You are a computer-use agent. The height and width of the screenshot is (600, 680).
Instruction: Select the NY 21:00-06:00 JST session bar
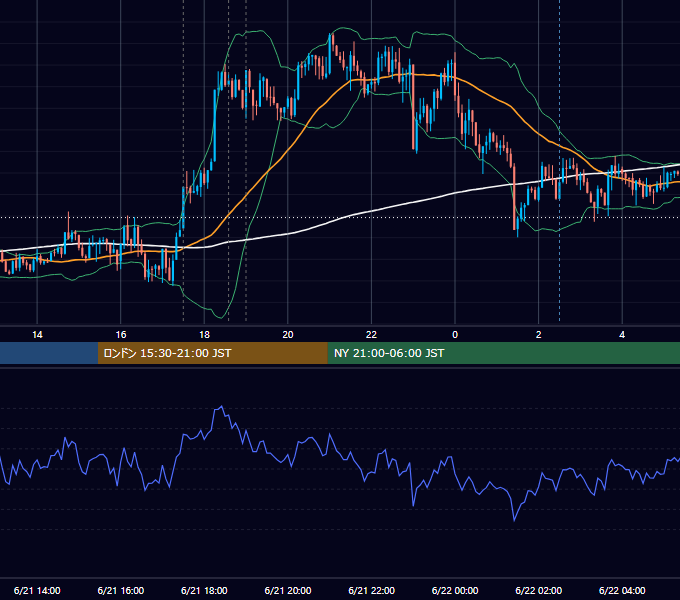click(503, 353)
